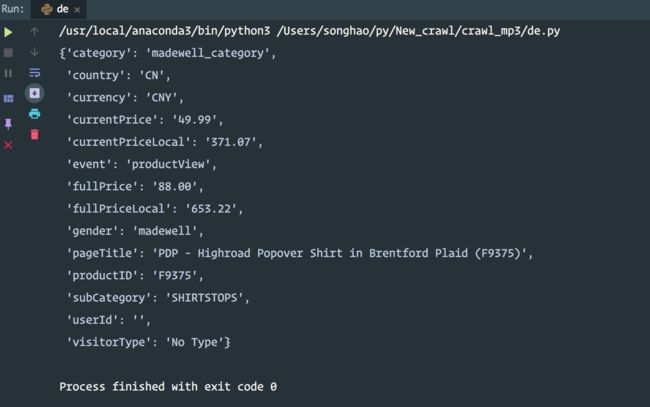650x407 pixels.
Task: Toggle scroll to end icon
Action: (x=34, y=93)
